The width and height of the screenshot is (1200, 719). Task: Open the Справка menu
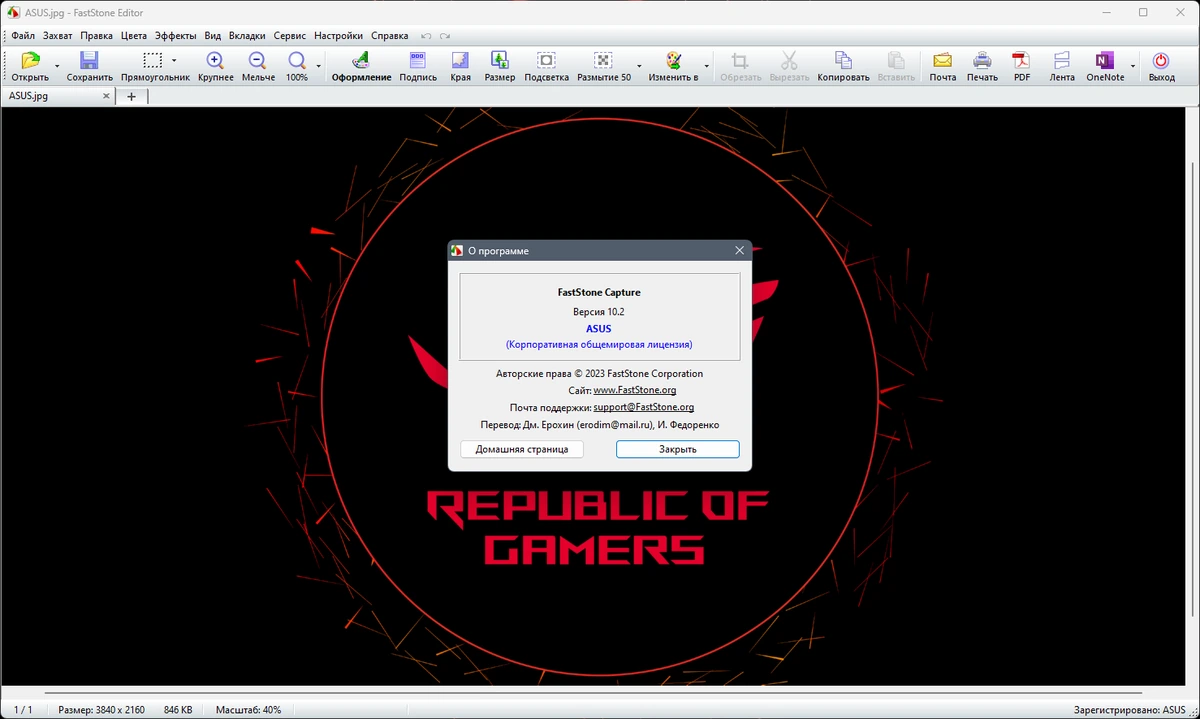tap(390, 36)
